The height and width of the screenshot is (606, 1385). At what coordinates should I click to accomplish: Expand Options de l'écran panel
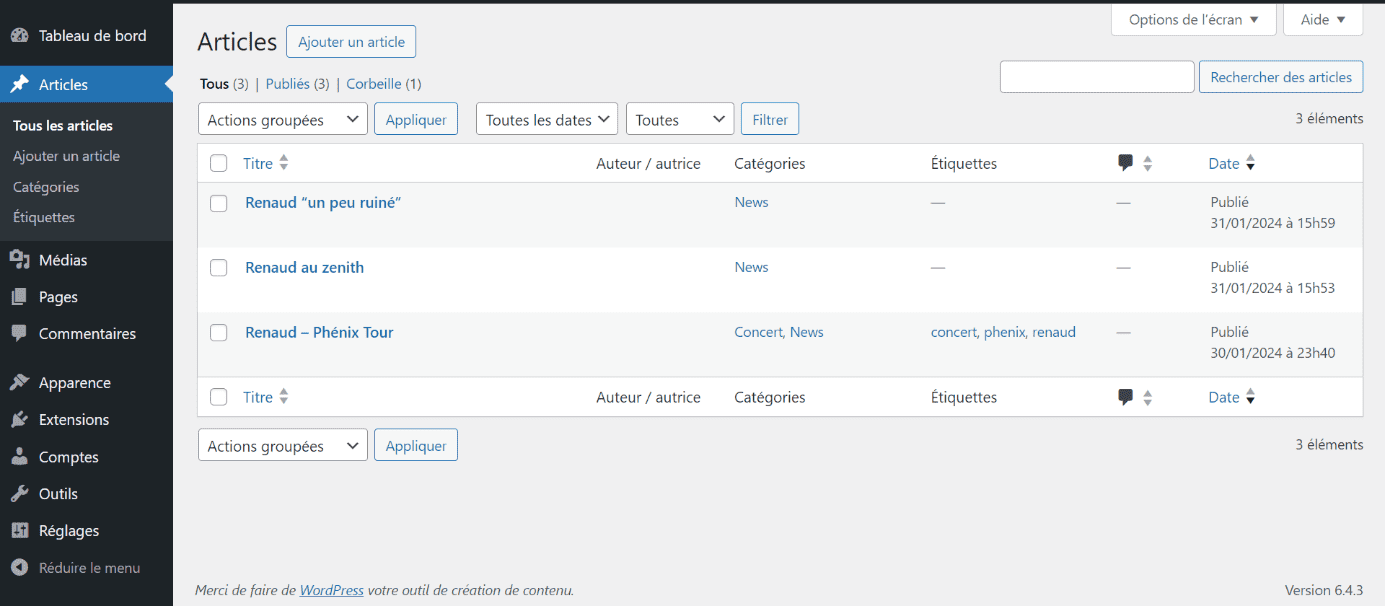pyautogui.click(x=1194, y=19)
